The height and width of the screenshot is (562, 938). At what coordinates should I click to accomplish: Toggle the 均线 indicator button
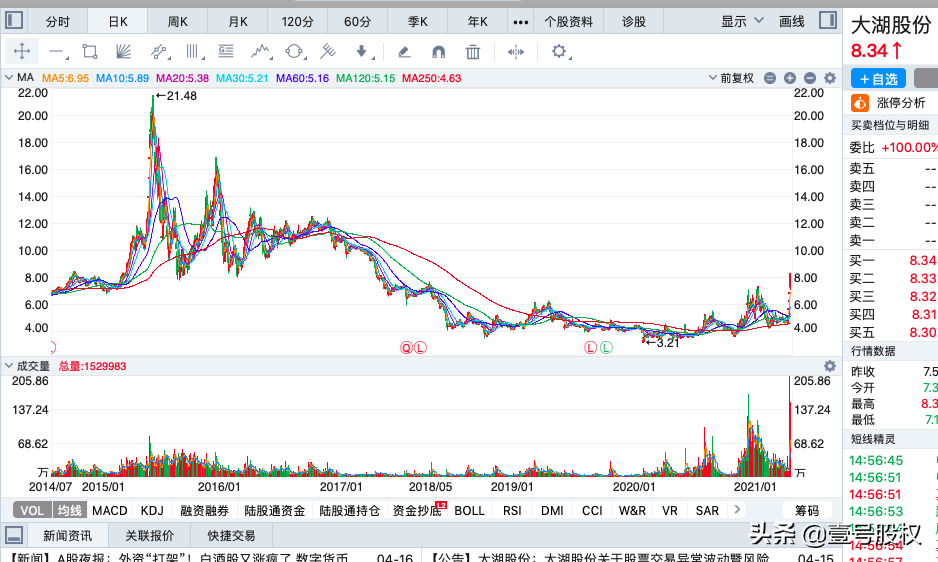69,511
